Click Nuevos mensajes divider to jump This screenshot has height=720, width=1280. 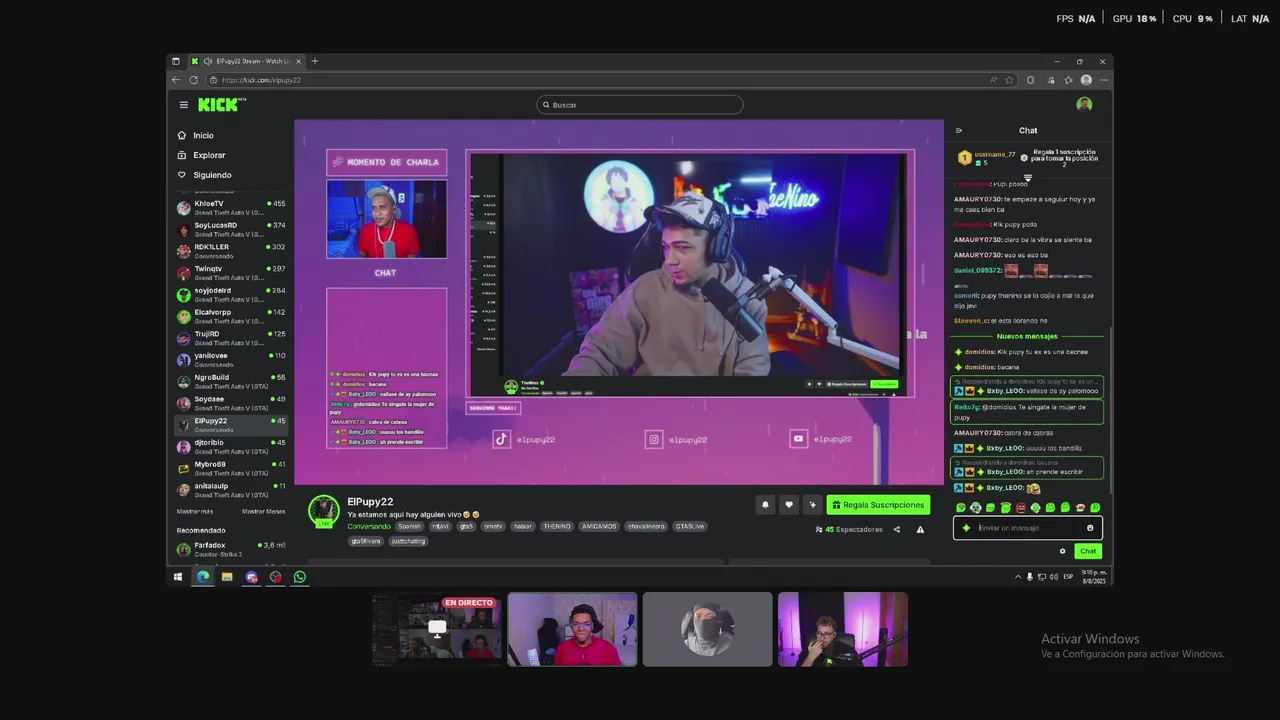[x=1027, y=336]
